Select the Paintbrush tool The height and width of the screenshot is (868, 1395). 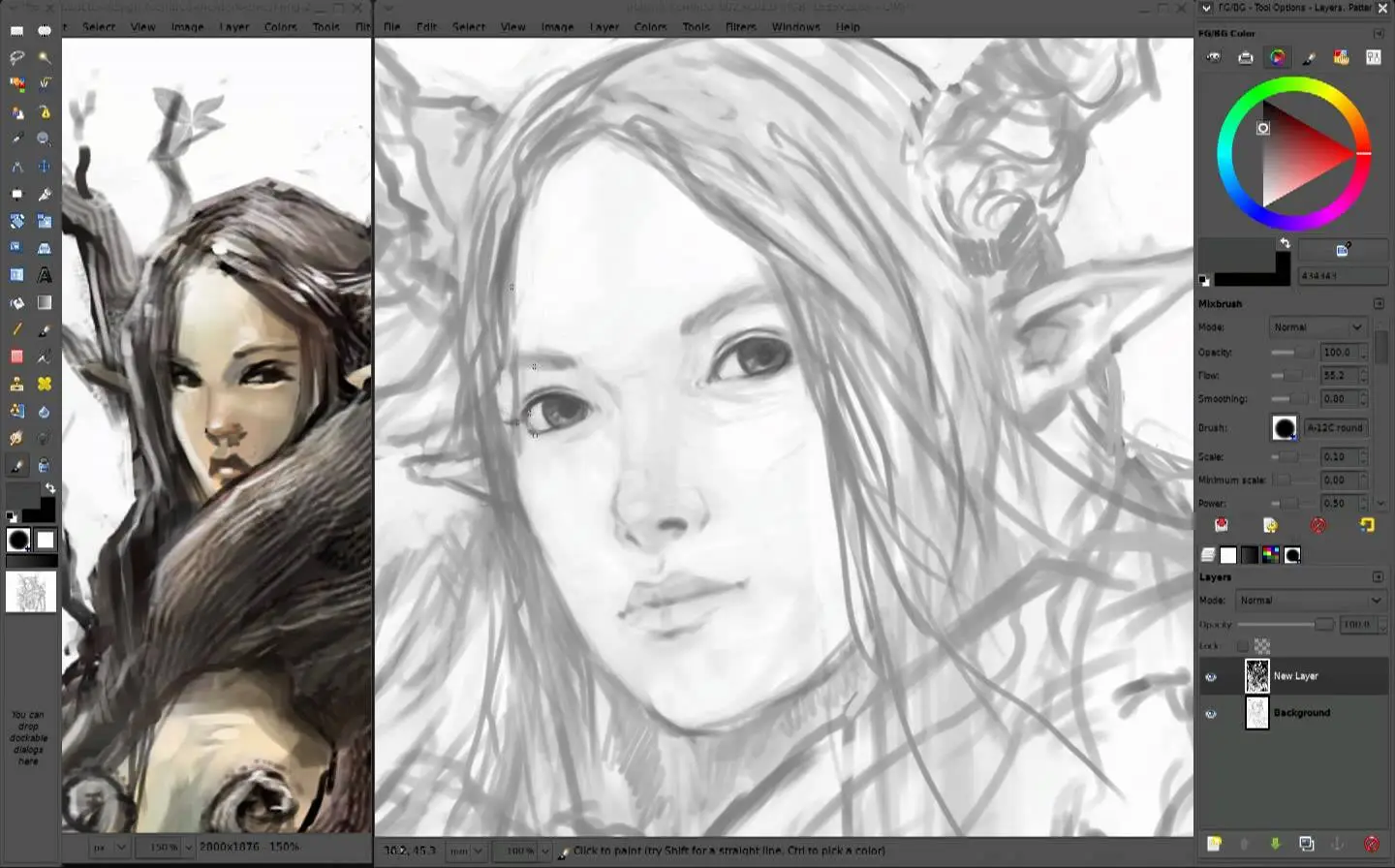pos(45,330)
